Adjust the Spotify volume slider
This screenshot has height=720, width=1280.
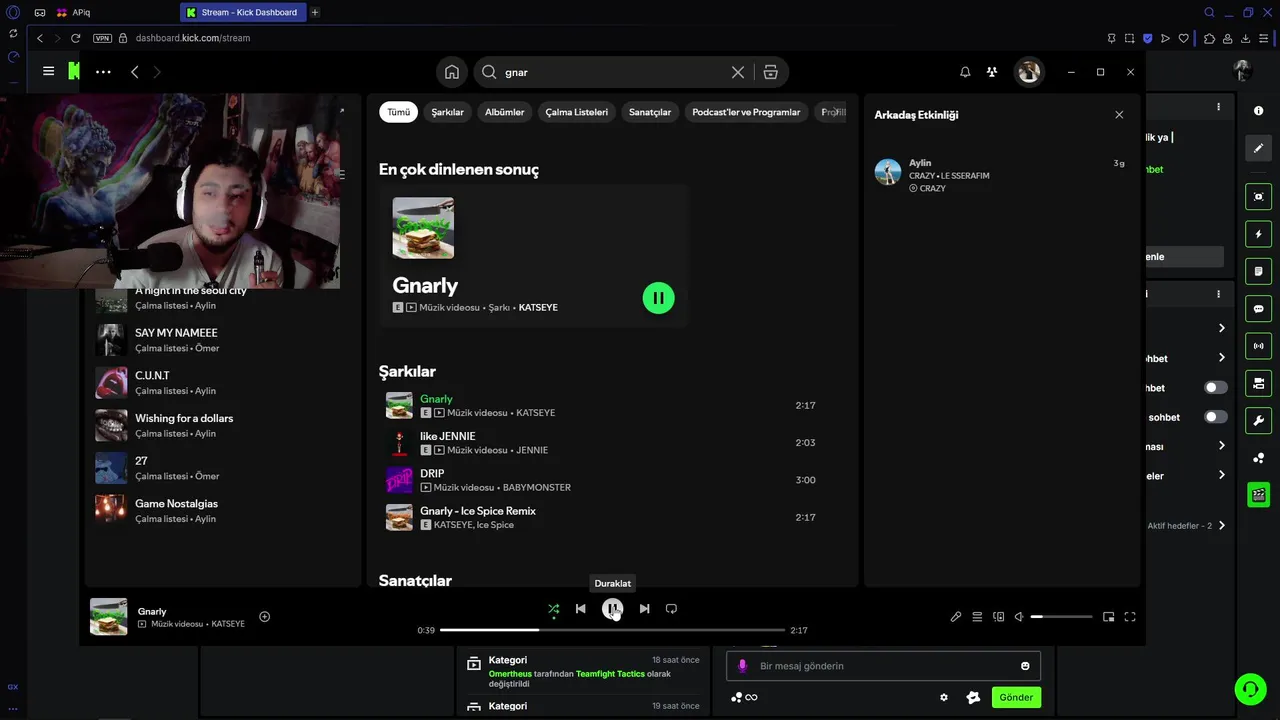[x=1062, y=617]
